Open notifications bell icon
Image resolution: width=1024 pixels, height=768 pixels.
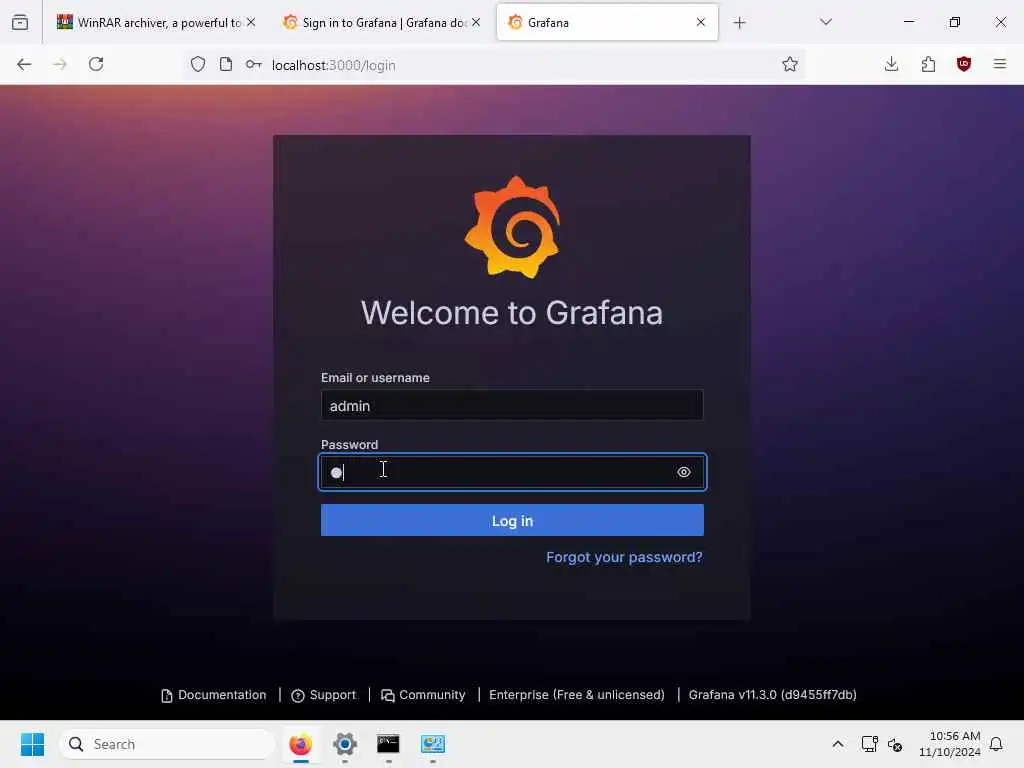pyautogui.click(x=996, y=744)
